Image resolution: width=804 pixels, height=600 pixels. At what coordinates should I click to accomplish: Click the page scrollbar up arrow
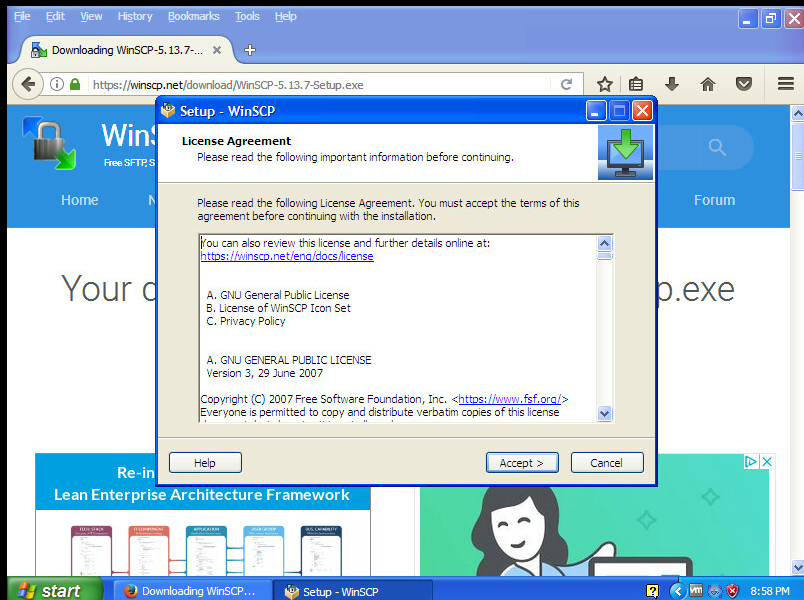click(797, 113)
